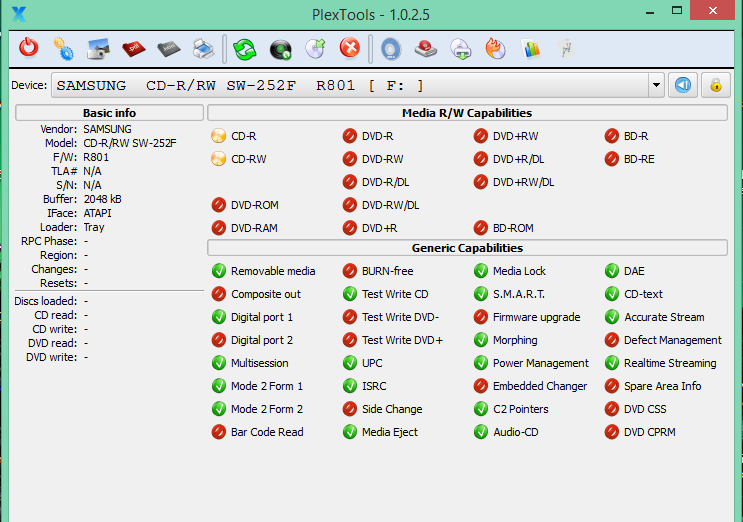Select the BD-ROM label

point(513,228)
